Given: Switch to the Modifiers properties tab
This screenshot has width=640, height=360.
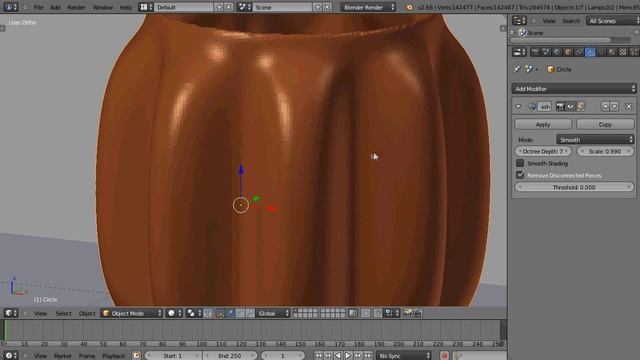Looking at the screenshot, I should pos(590,52).
